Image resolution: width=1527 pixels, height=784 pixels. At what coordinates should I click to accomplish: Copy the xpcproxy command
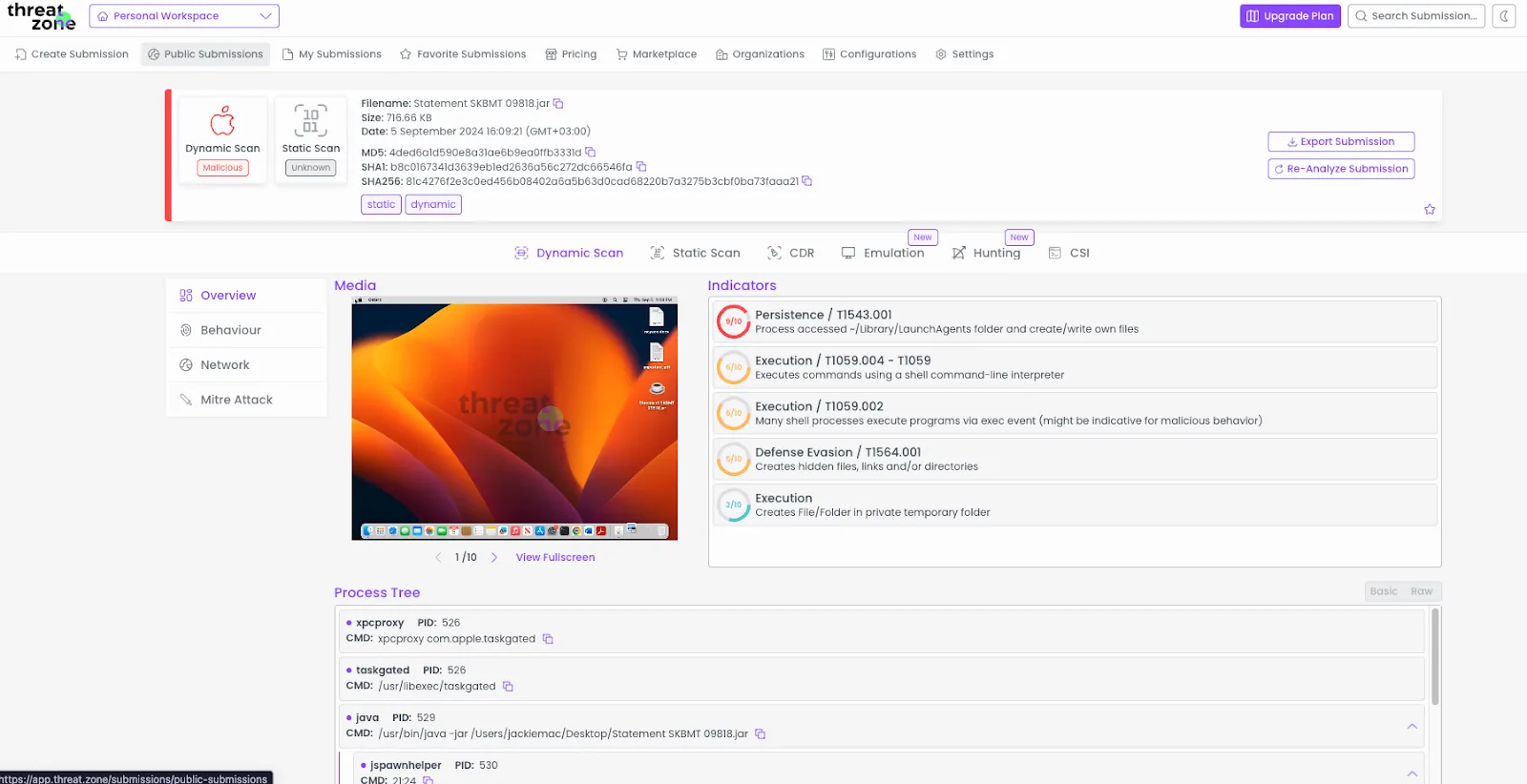(x=548, y=639)
